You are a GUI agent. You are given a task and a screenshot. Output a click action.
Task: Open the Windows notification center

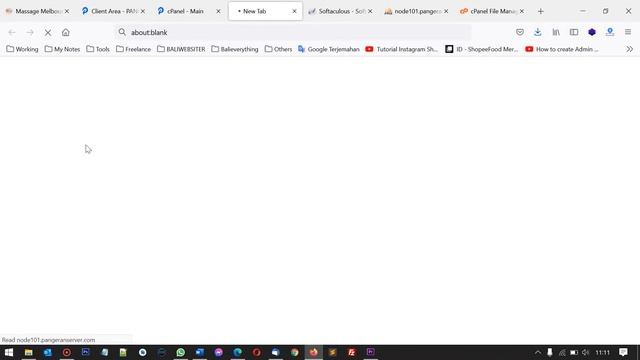(623, 352)
